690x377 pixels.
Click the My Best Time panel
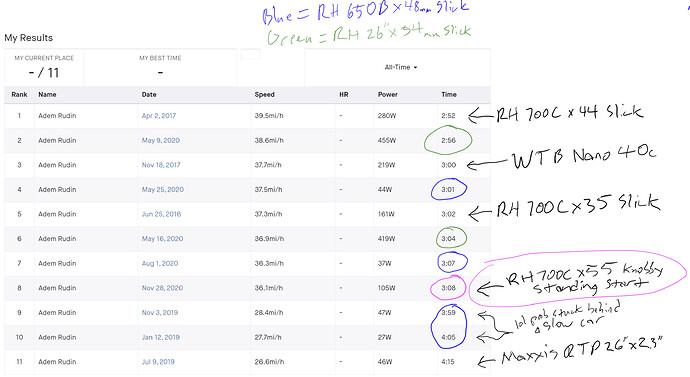click(160, 67)
